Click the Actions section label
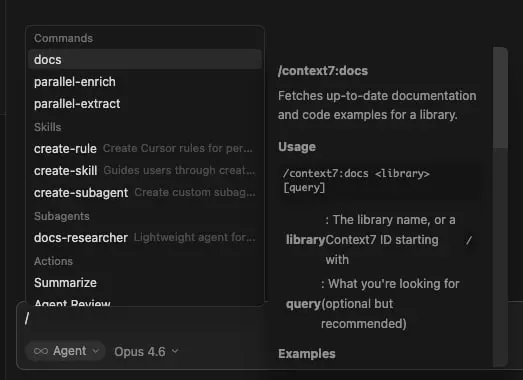Image resolution: width=523 pixels, height=380 pixels. (53, 261)
